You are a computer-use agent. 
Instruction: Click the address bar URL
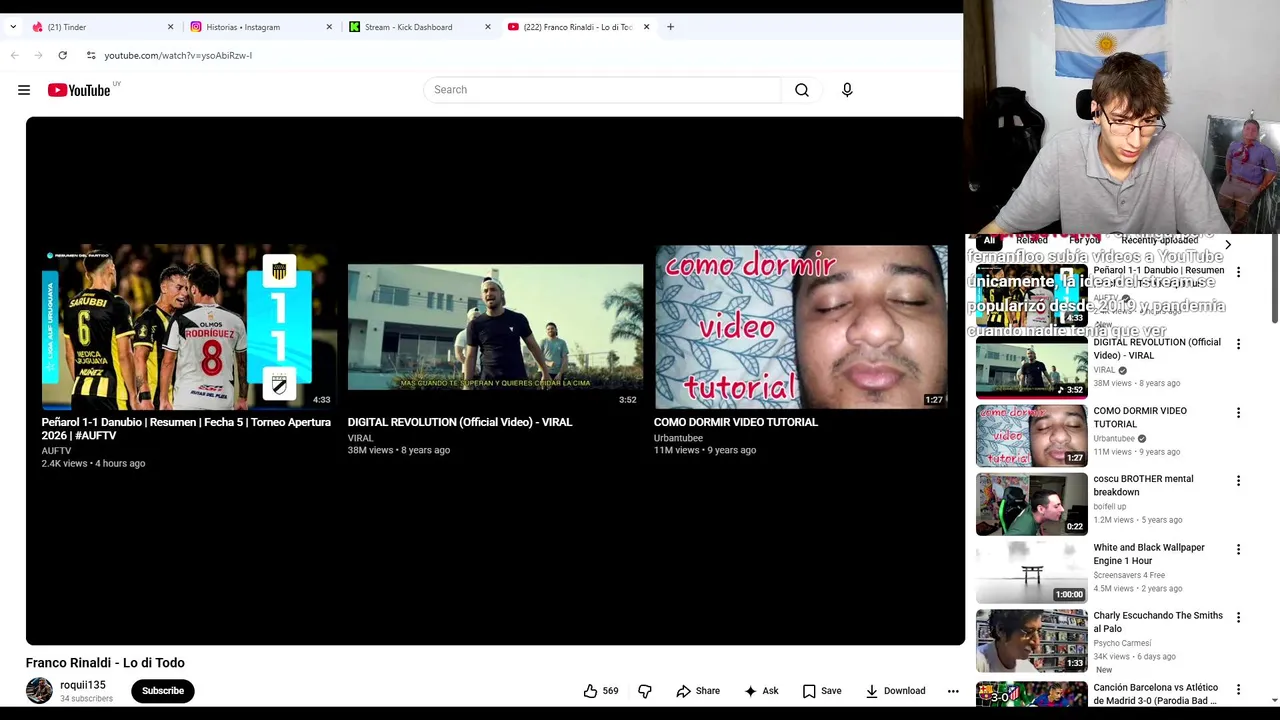tap(178, 55)
